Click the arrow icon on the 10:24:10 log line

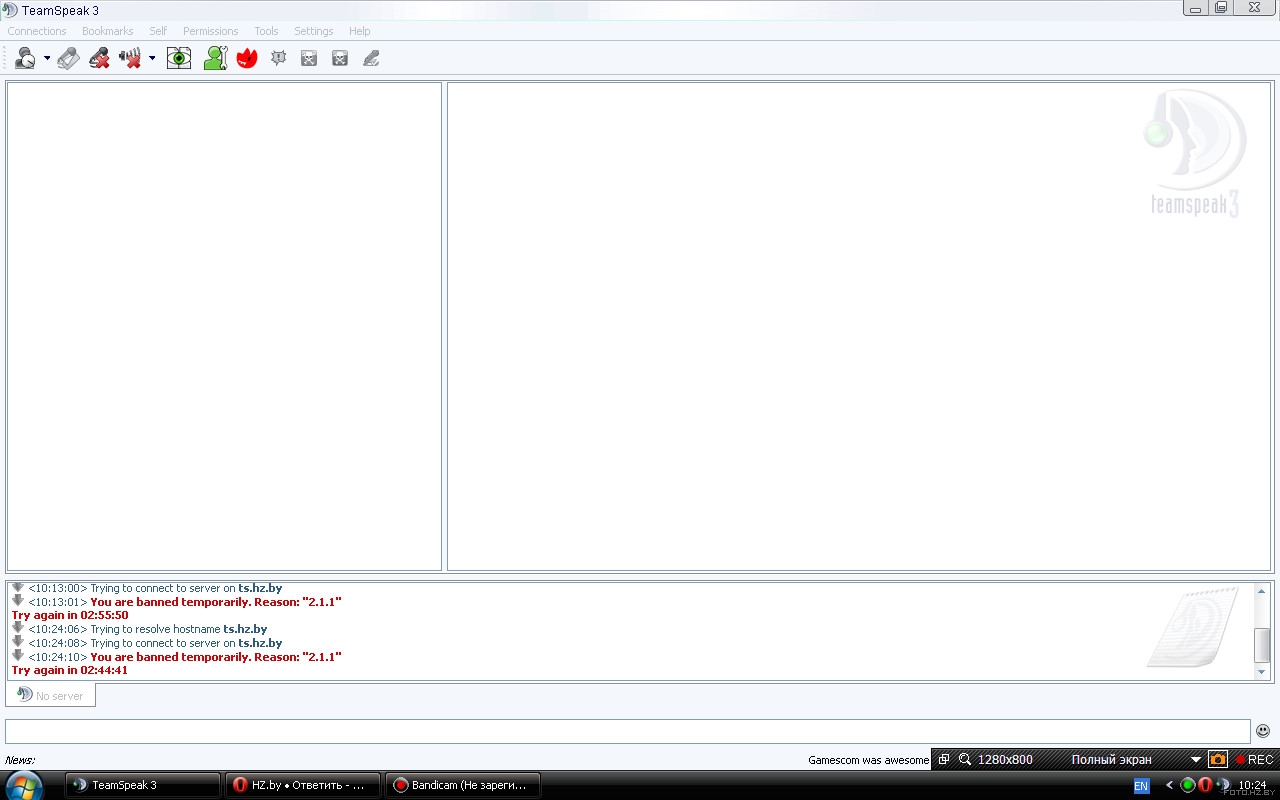pos(18,655)
